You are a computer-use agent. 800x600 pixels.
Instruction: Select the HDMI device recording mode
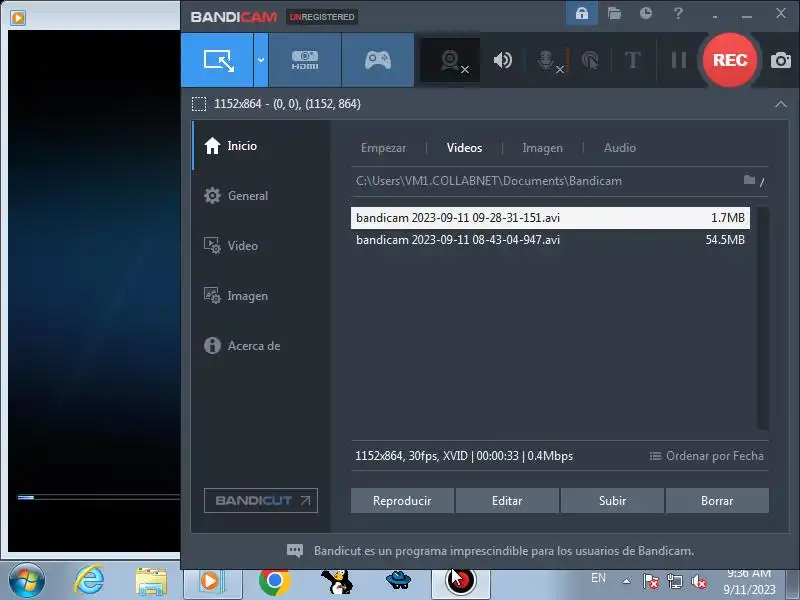click(305, 60)
